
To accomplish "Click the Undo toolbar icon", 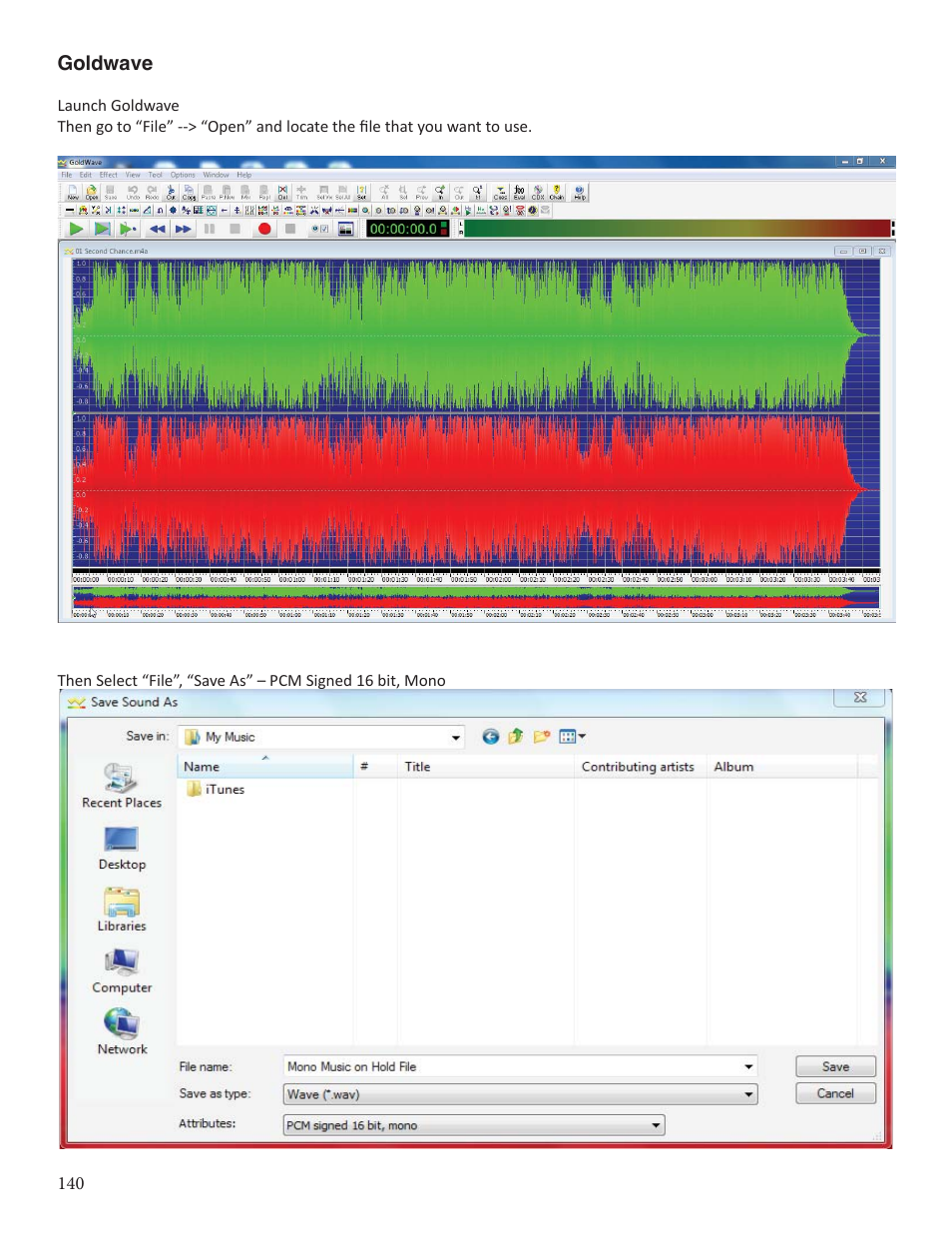I will click(133, 192).
